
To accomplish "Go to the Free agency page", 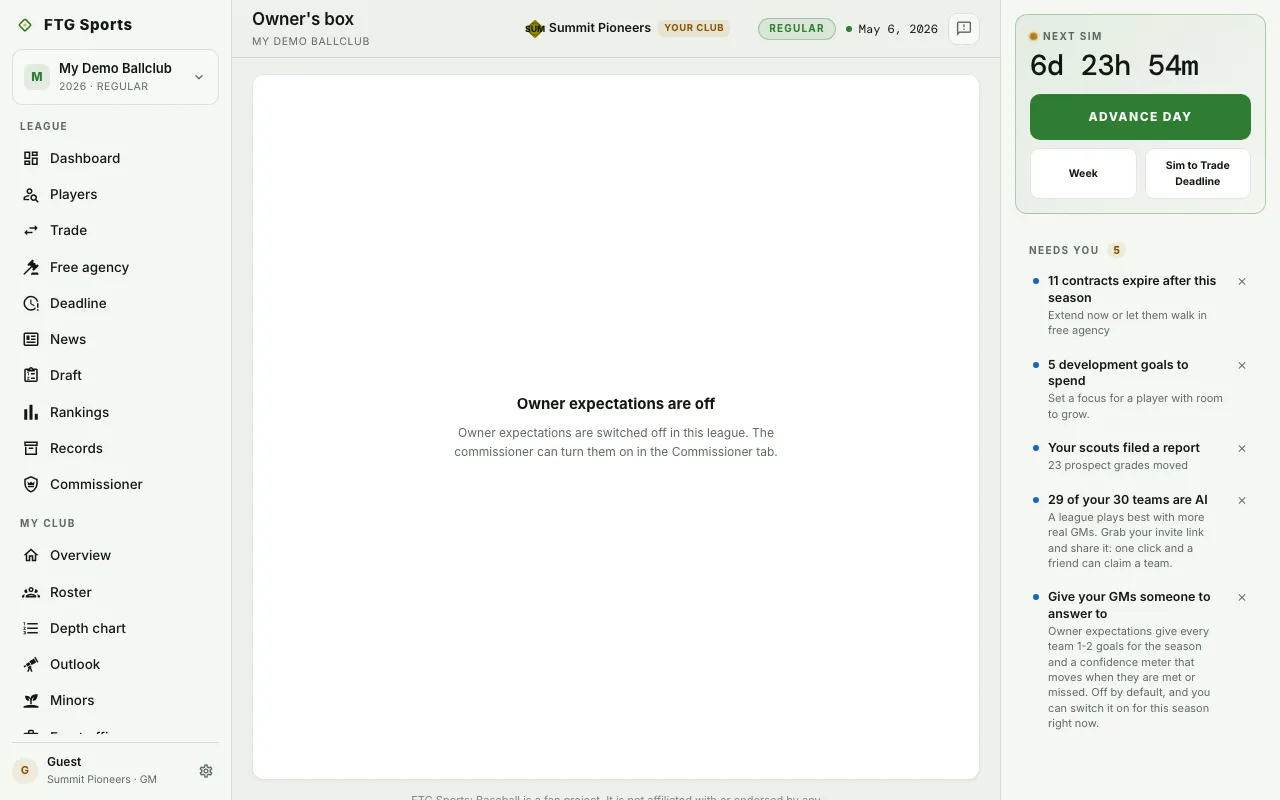I will tap(115, 267).
